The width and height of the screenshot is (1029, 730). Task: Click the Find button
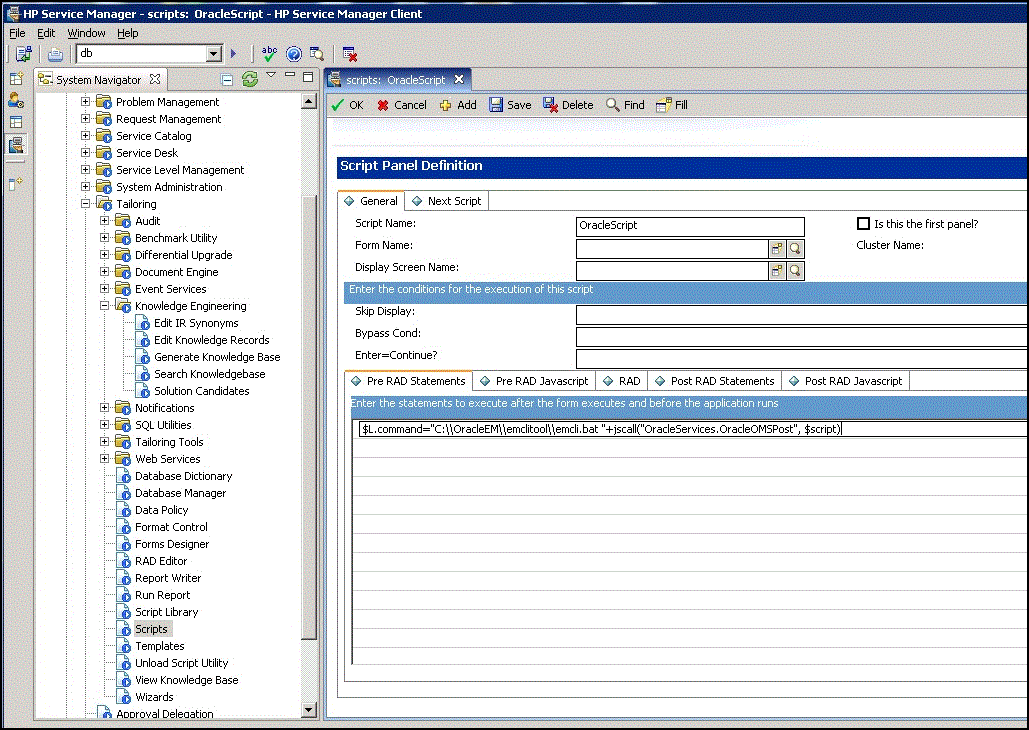(625, 105)
